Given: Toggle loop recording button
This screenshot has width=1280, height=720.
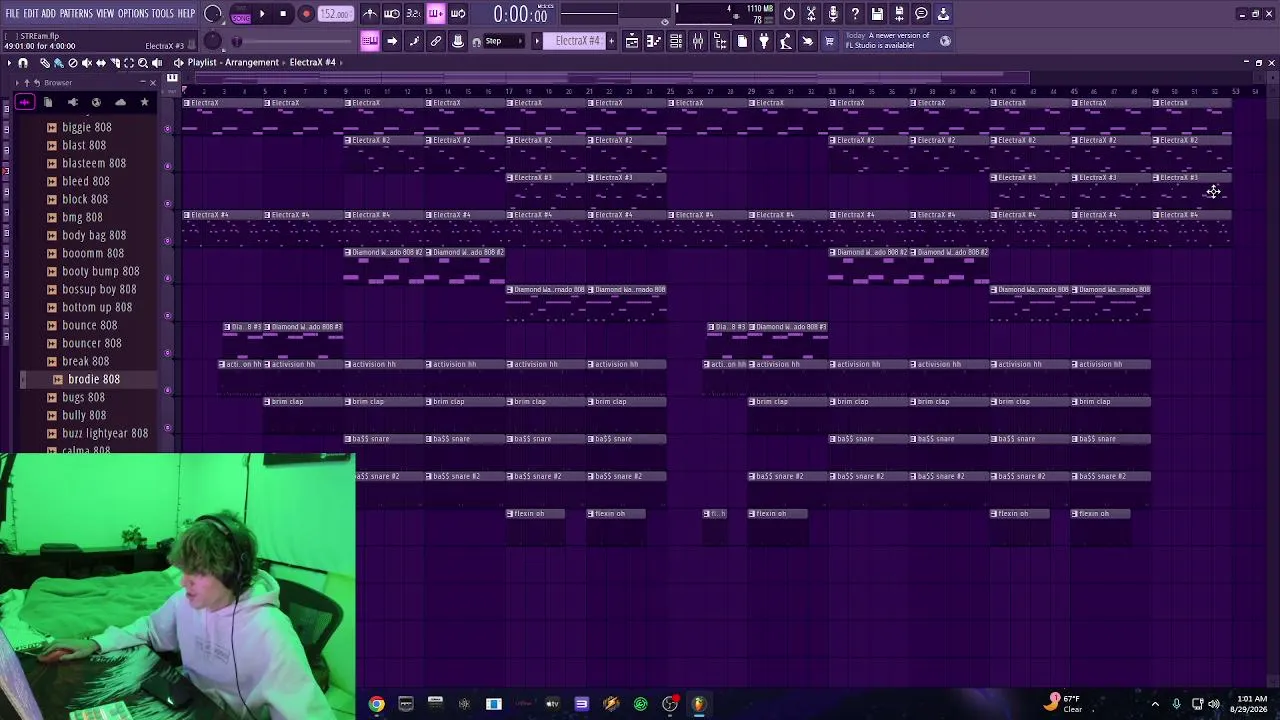Looking at the screenshot, I should [458, 14].
